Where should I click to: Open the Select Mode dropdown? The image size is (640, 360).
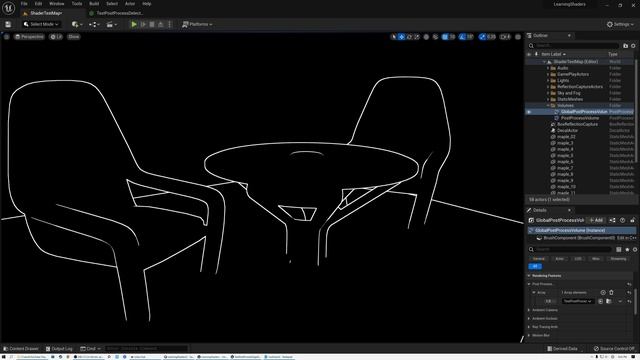tap(41, 24)
